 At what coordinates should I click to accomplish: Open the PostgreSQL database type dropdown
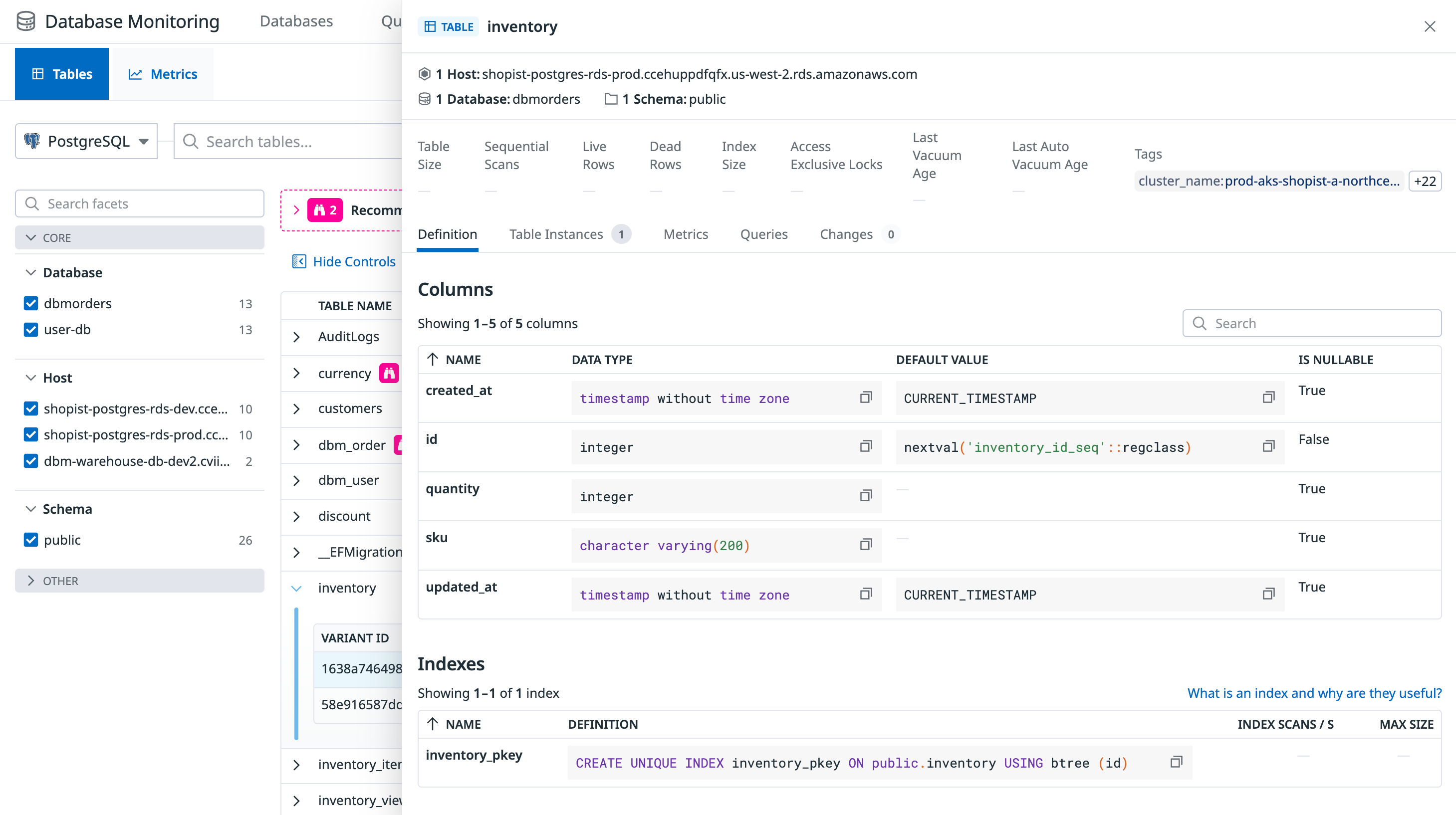86,141
